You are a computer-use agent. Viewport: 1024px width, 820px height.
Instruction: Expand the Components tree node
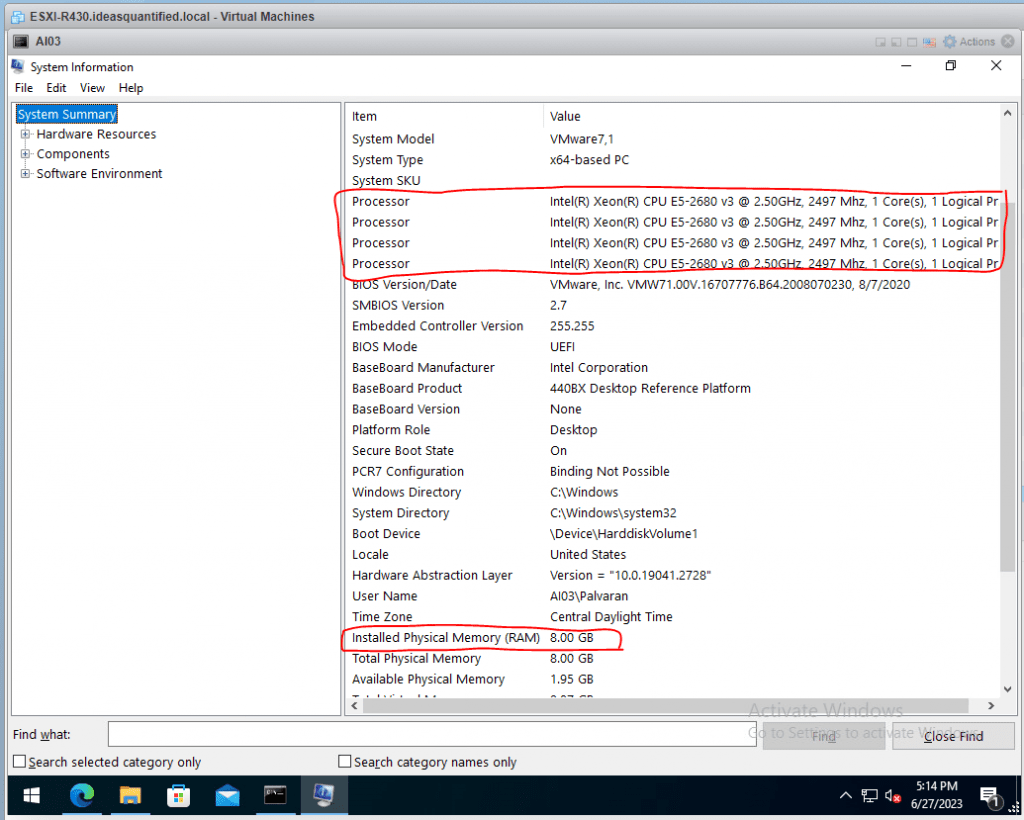(x=25, y=154)
